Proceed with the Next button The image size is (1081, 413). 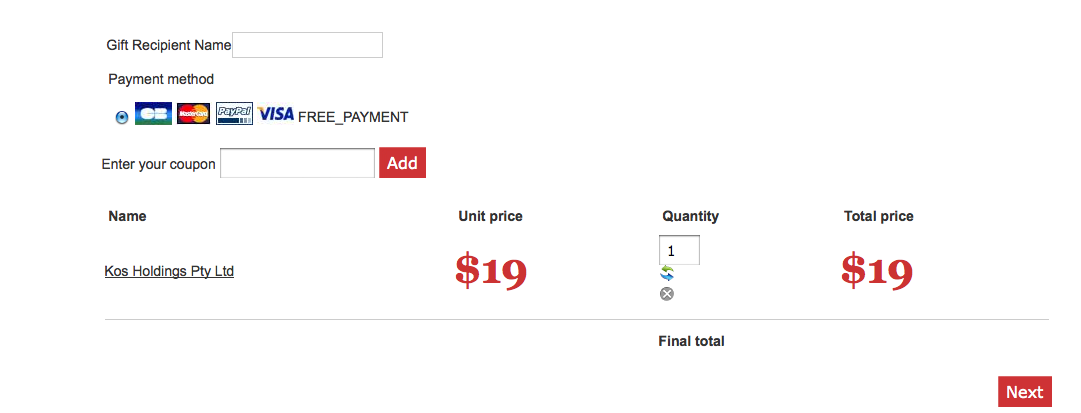1024,392
